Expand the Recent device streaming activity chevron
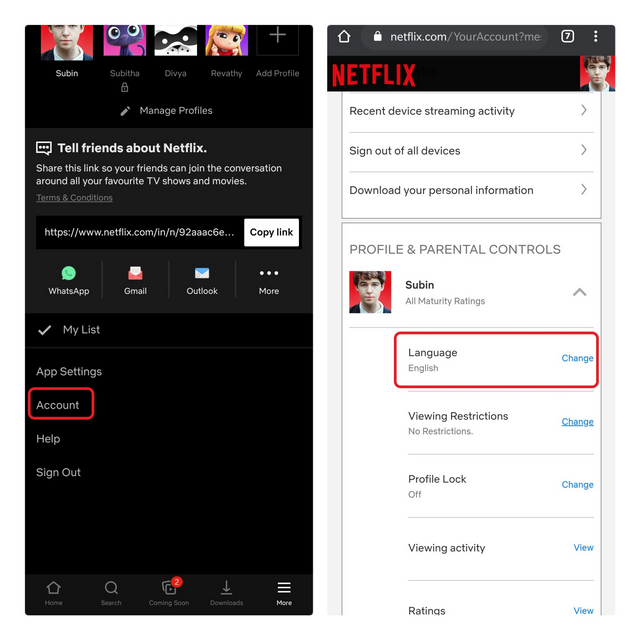 click(584, 110)
